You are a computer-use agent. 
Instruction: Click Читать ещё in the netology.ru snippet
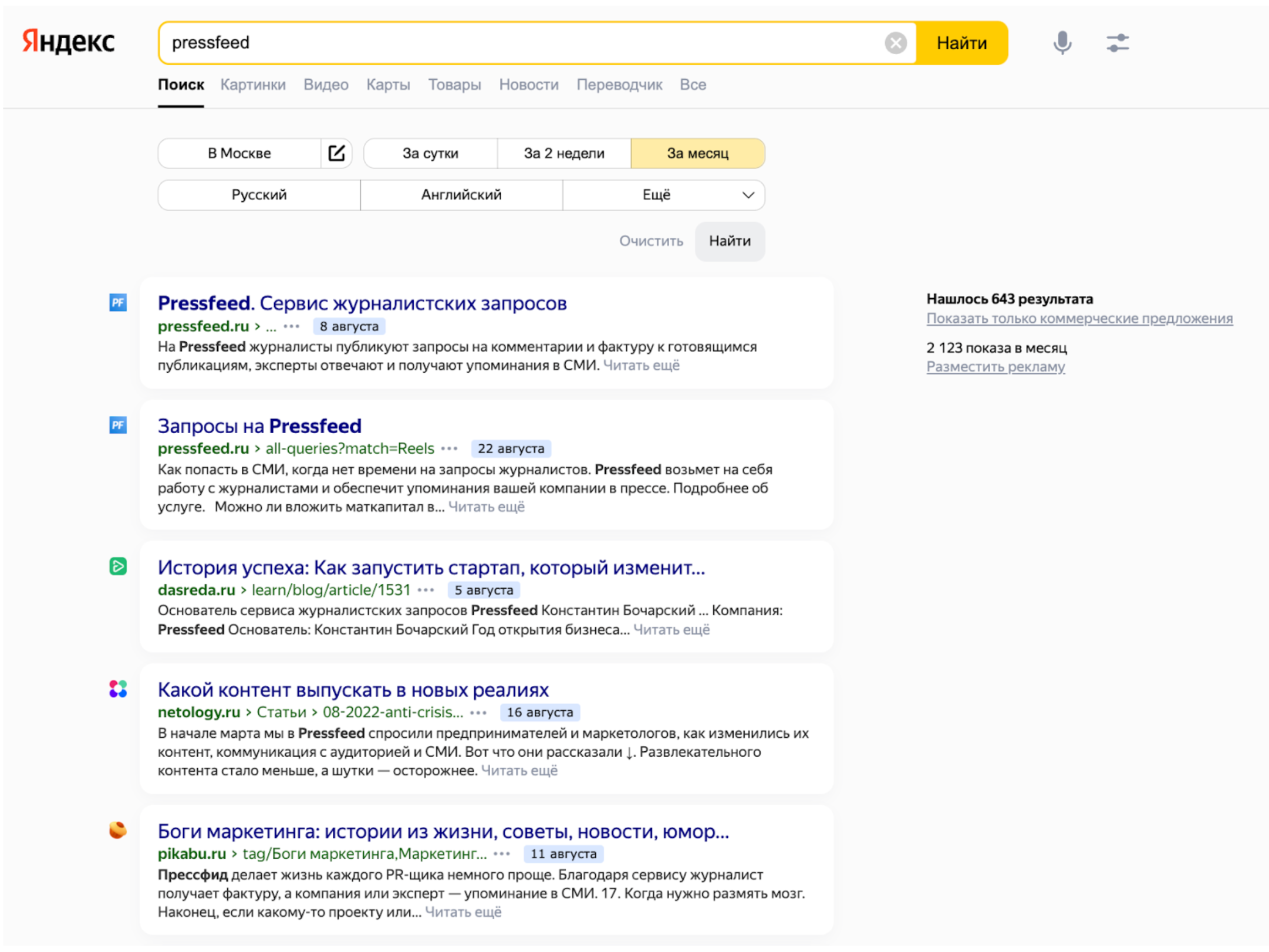click(519, 770)
